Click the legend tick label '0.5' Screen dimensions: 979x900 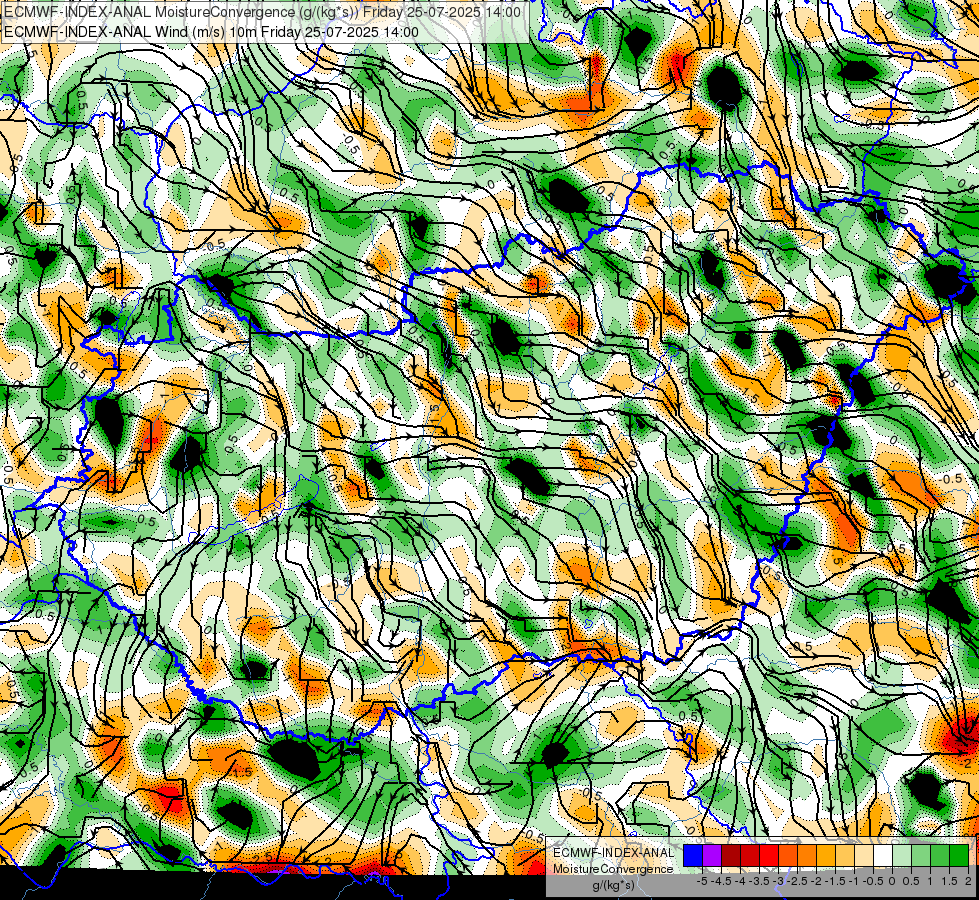910,881
